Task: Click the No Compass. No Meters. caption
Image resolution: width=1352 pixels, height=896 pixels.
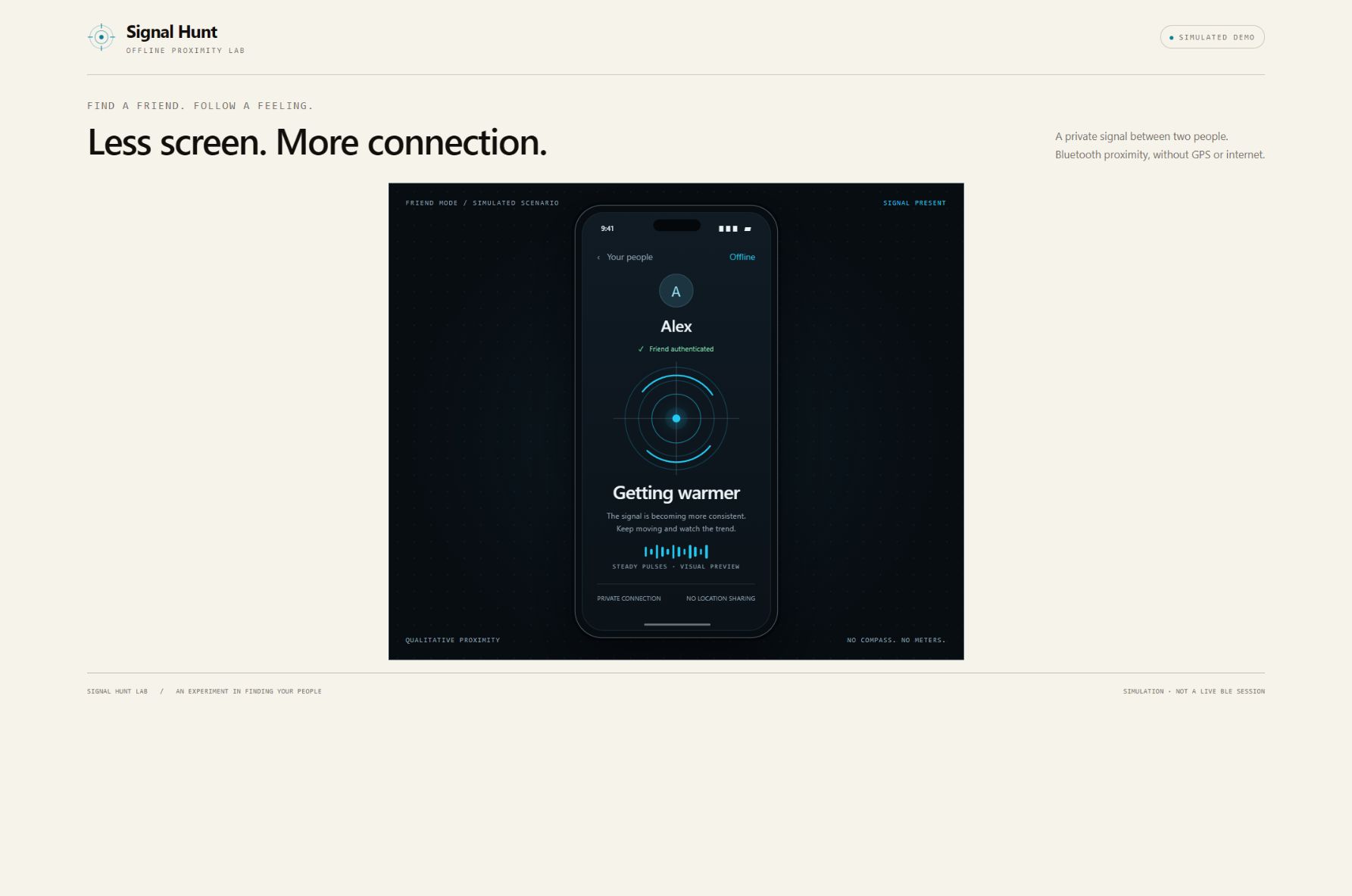Action: [896, 640]
